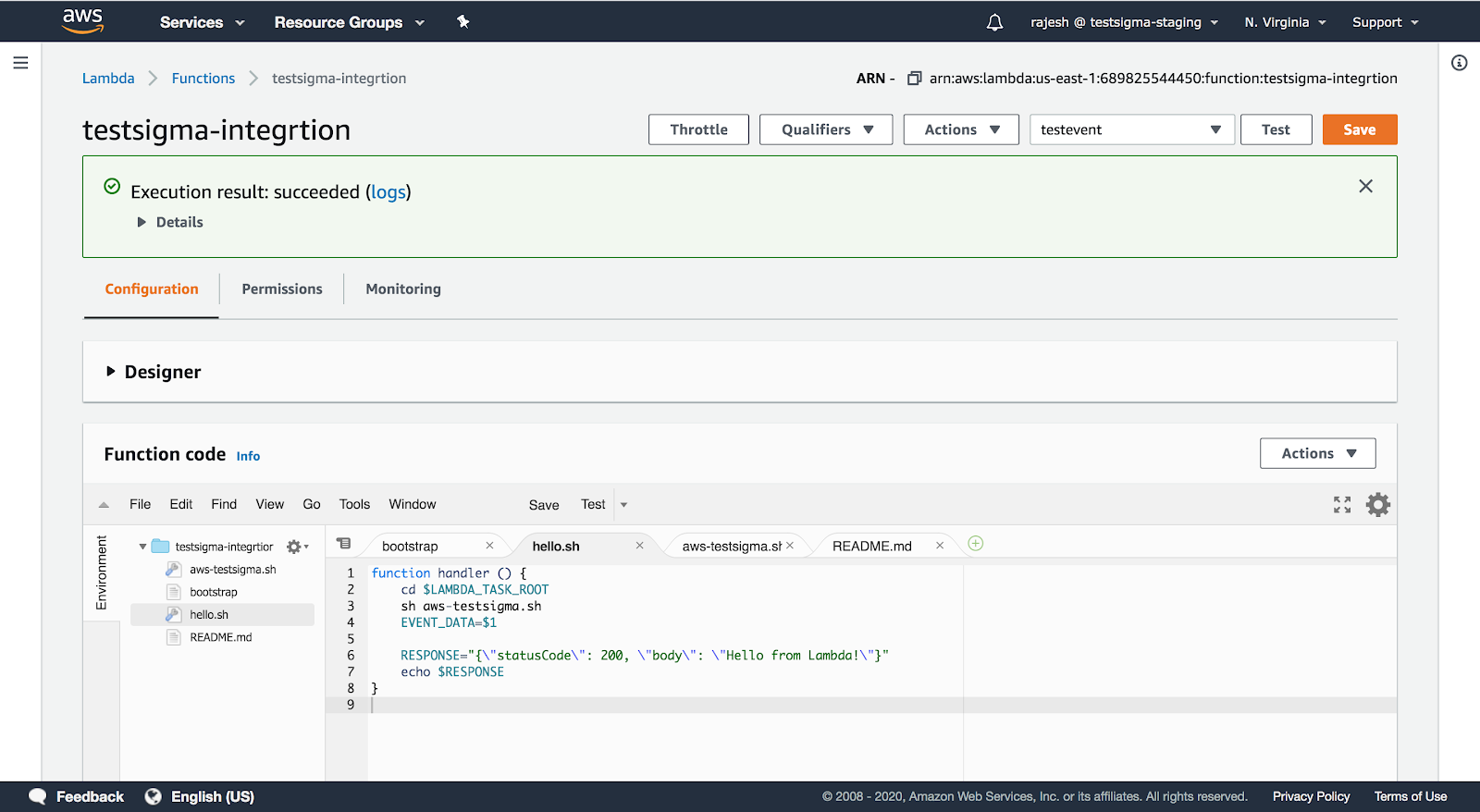Switch to the Monitoring tab
Screen dimensions: 1480x812
403,289
